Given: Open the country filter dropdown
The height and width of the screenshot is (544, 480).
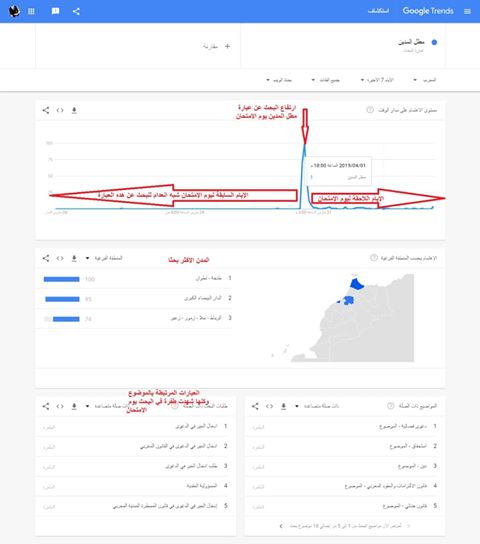Looking at the screenshot, I should 425,80.
